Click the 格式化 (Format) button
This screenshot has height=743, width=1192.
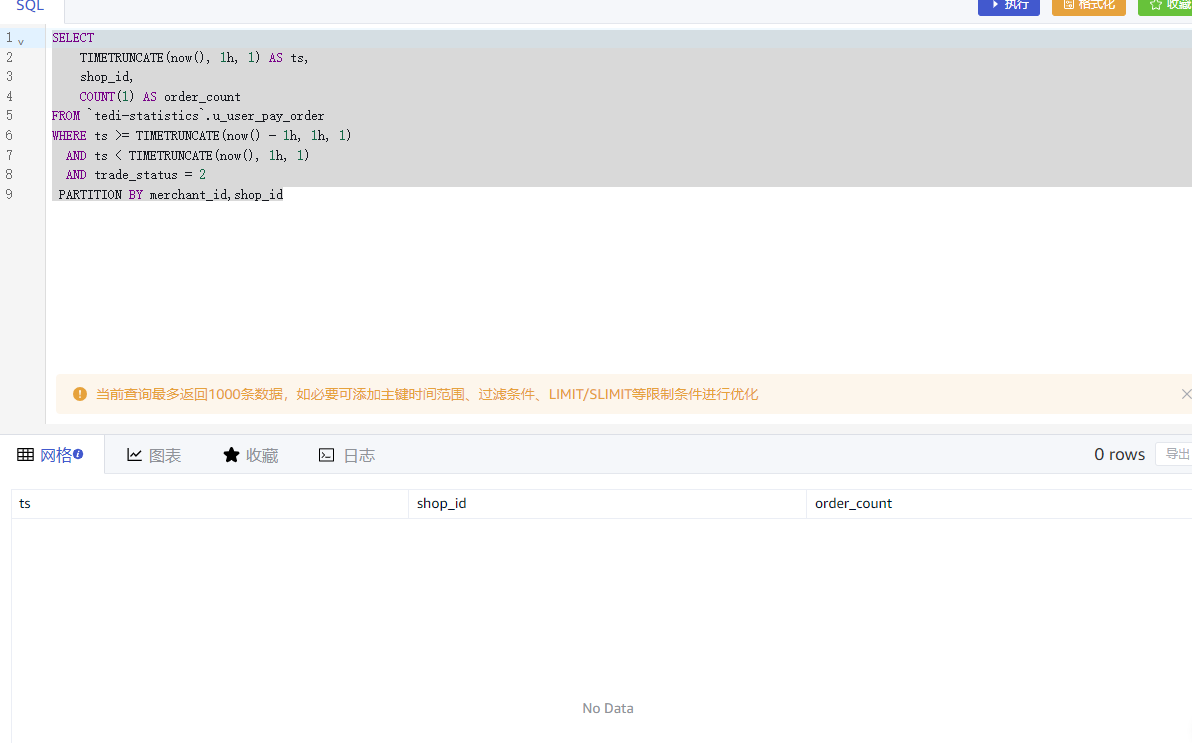point(1088,6)
